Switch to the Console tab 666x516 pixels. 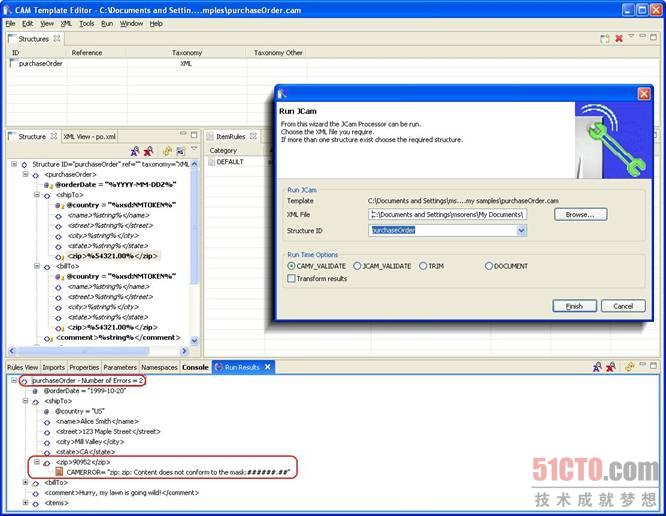click(195, 367)
